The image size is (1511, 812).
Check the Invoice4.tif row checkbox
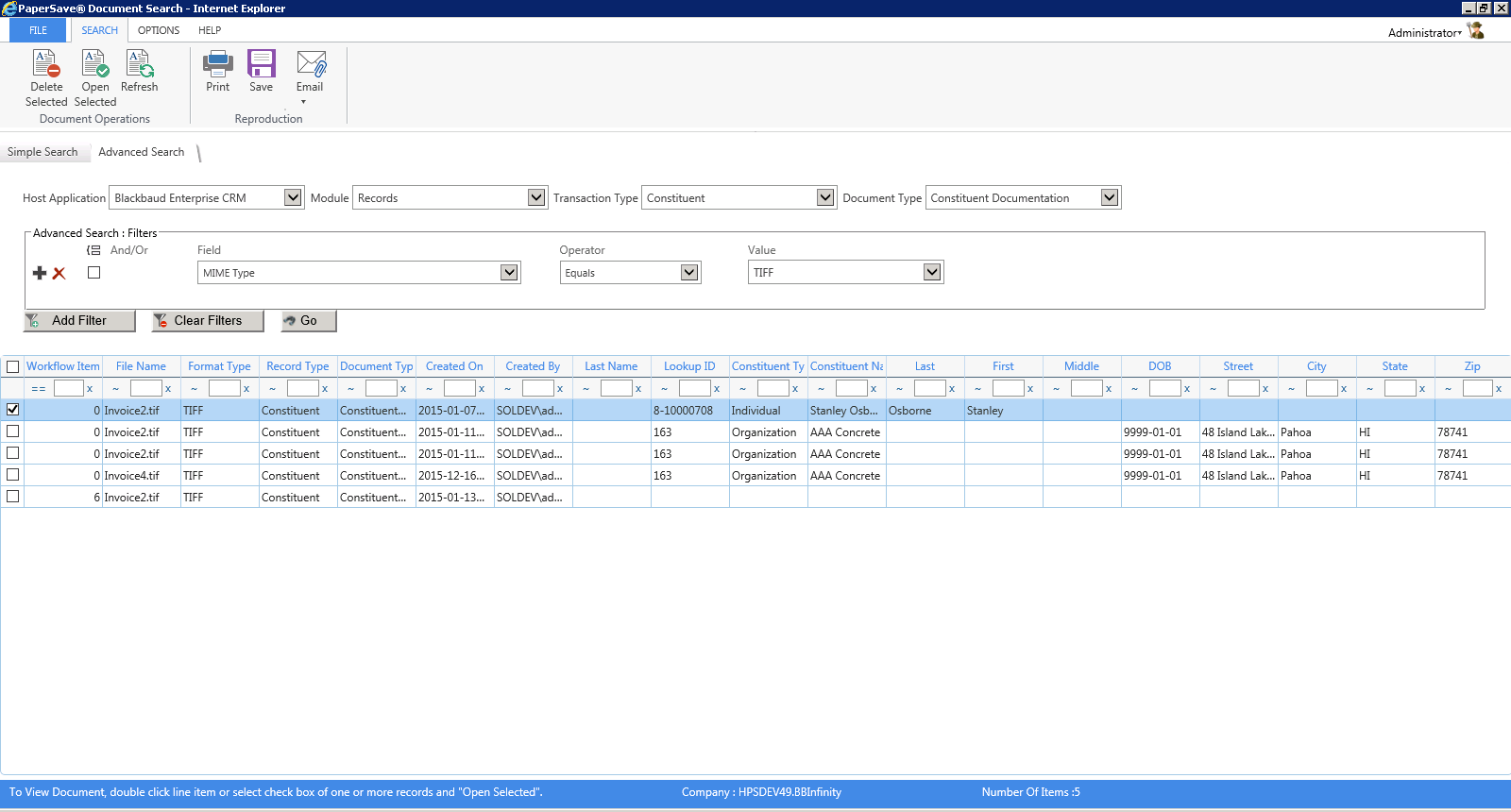tap(13, 475)
